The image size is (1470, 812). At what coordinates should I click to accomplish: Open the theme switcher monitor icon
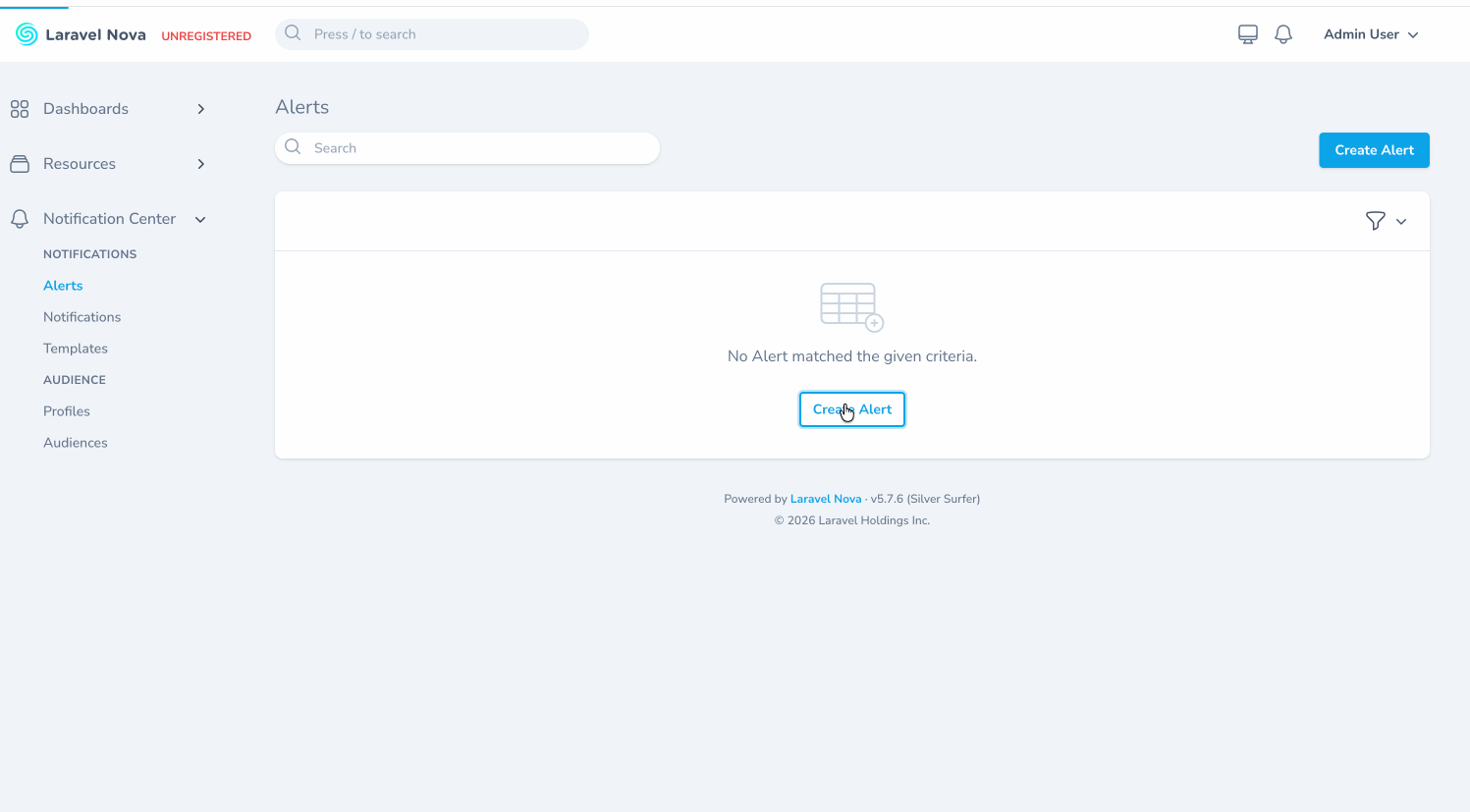tap(1248, 34)
